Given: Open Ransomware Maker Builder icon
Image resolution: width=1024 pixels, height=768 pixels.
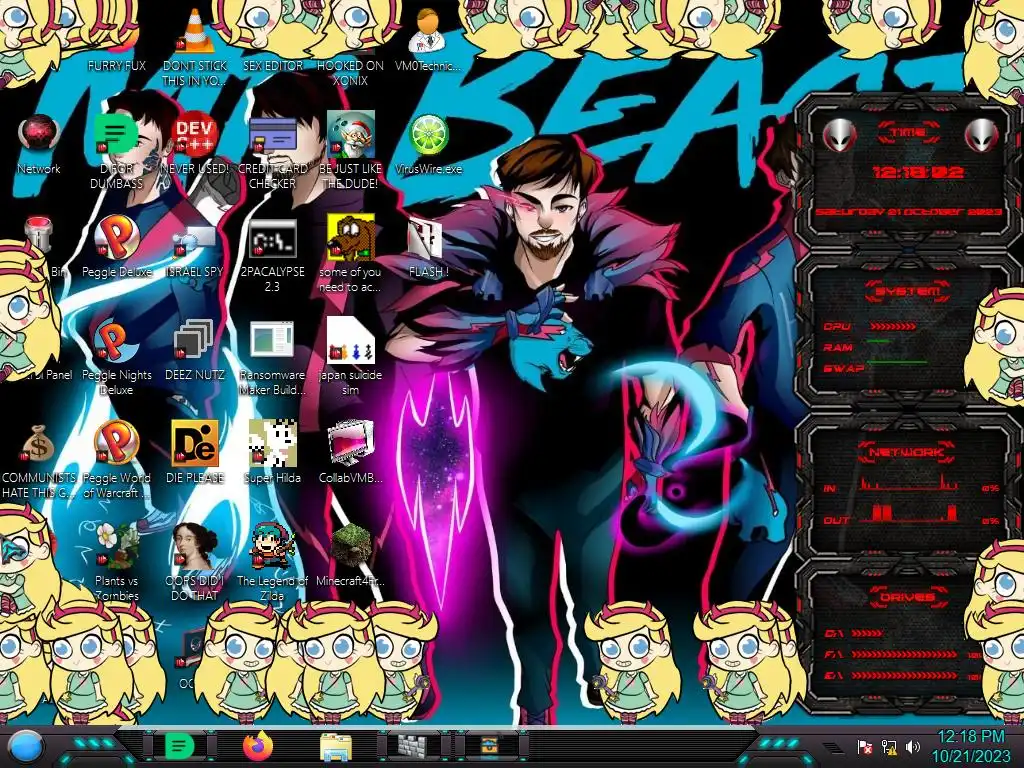Looking at the screenshot, I should (x=272, y=341).
